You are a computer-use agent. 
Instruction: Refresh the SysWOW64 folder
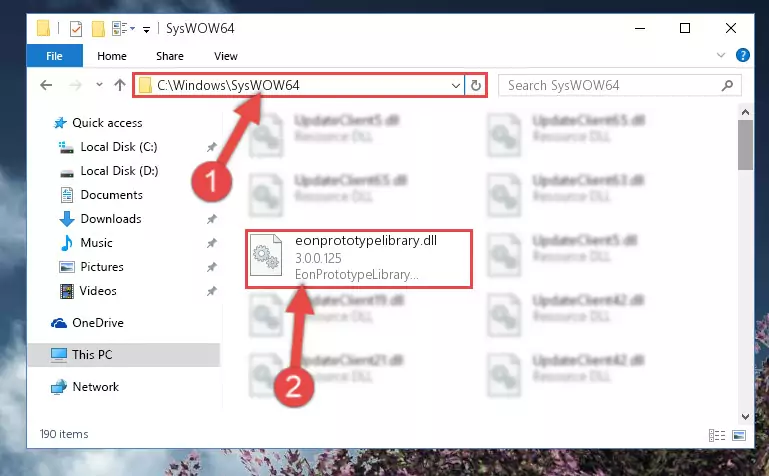pyautogui.click(x=476, y=86)
